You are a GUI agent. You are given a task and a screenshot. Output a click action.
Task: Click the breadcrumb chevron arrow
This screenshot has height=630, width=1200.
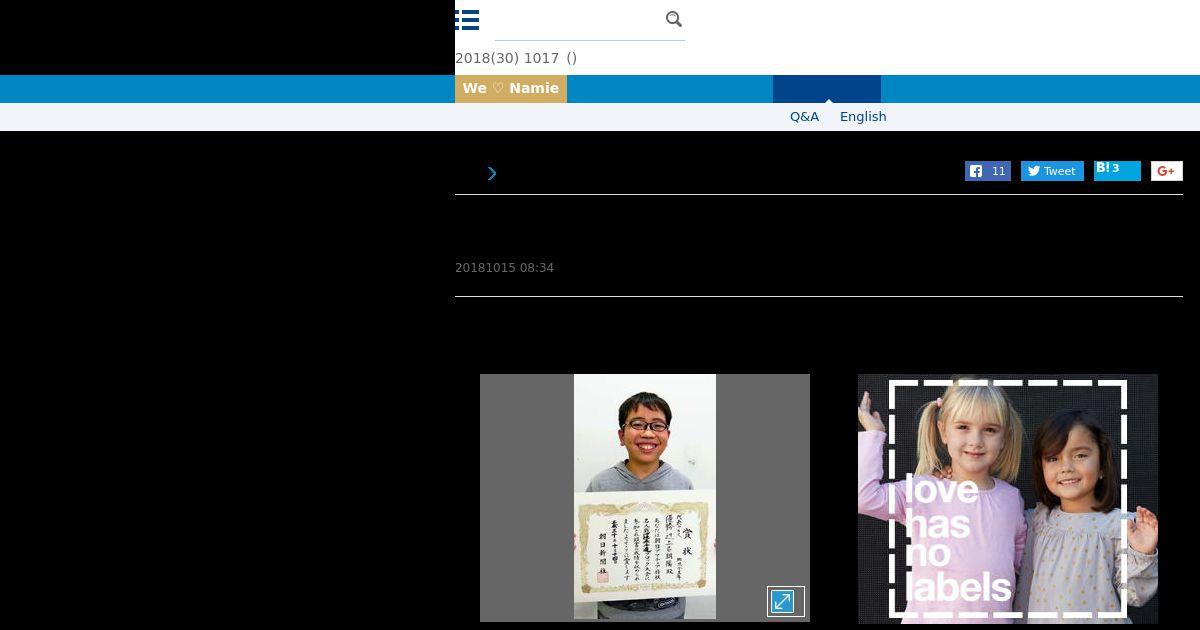492,173
